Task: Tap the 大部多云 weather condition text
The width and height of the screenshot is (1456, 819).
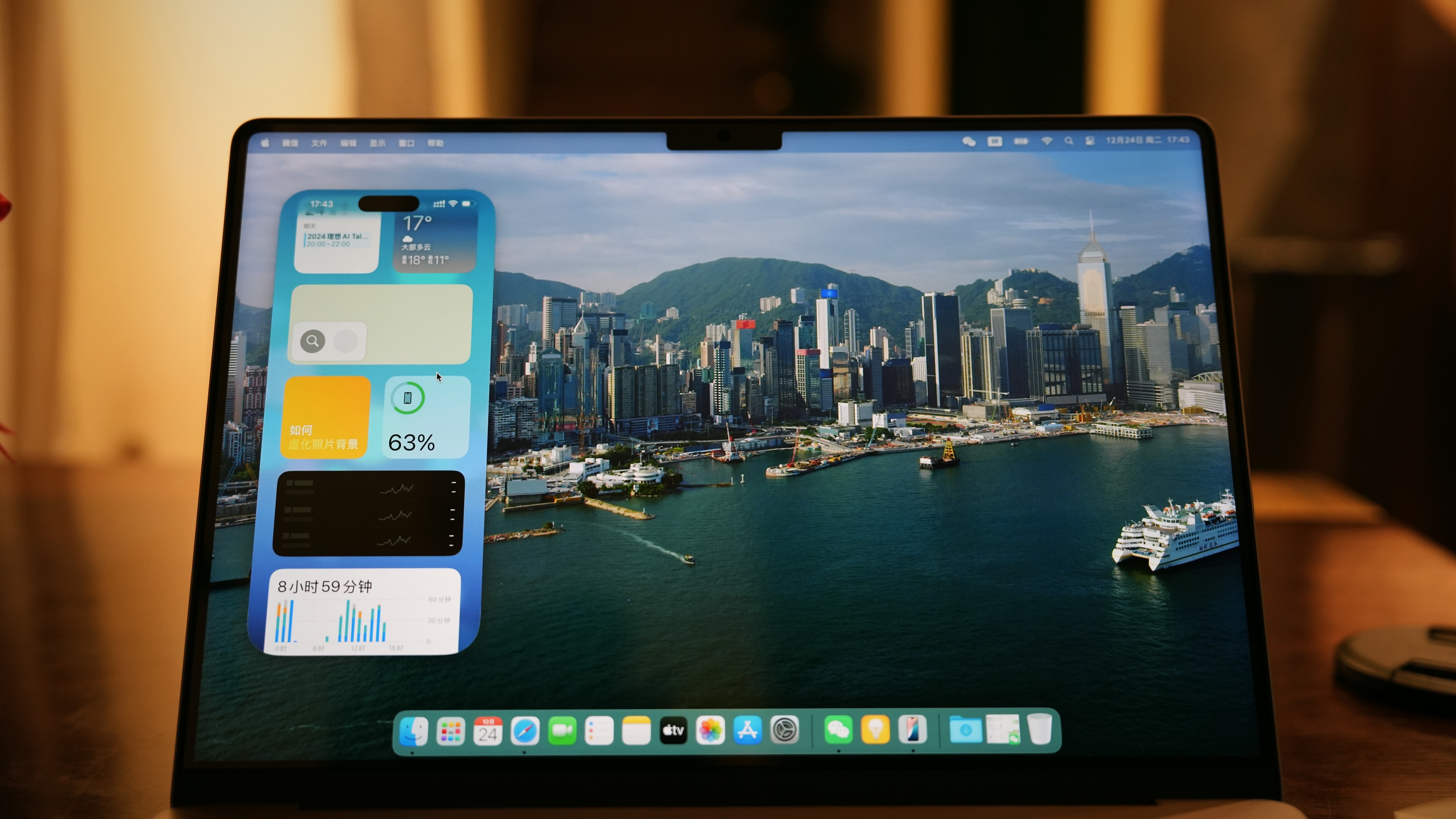Action: tap(416, 247)
